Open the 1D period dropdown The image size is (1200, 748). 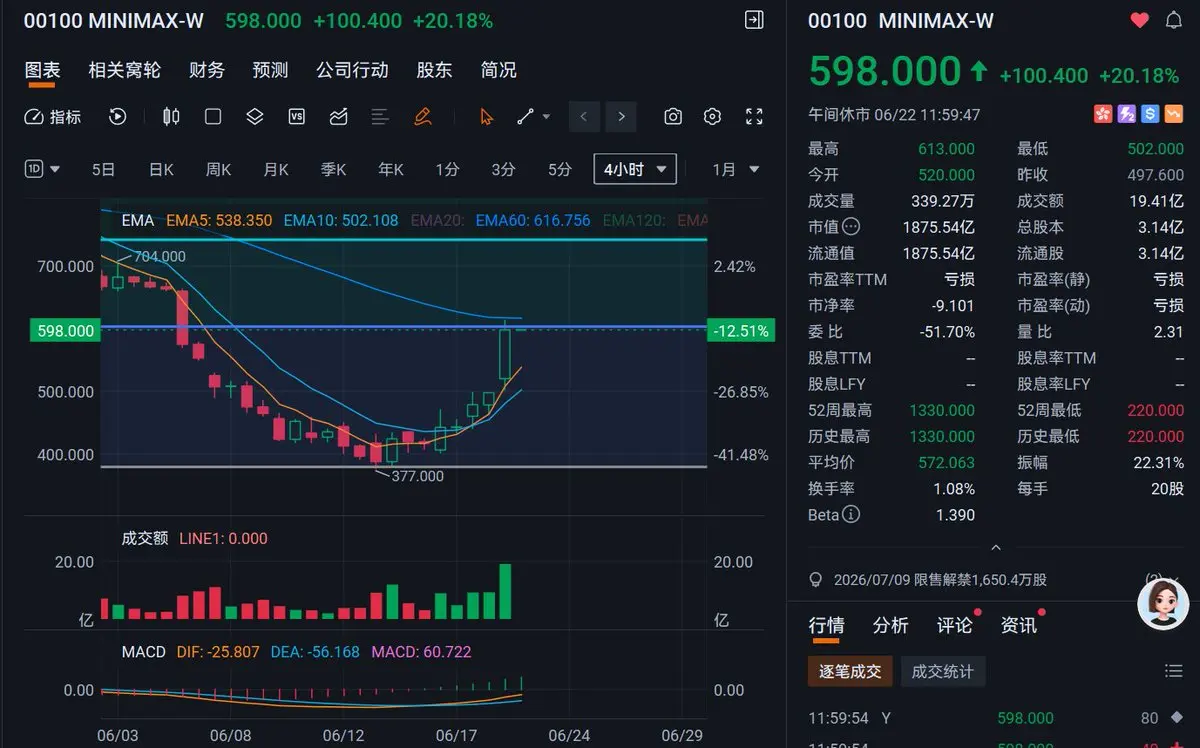(x=43, y=169)
